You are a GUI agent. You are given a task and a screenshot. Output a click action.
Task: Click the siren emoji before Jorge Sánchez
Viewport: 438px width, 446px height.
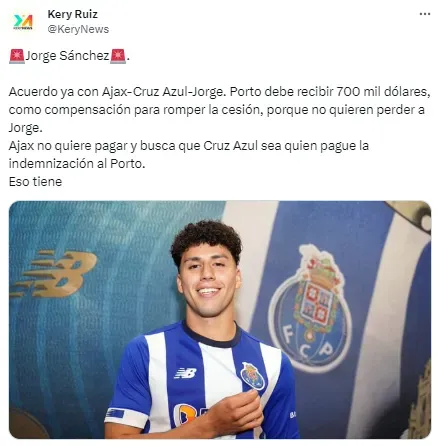point(17,56)
